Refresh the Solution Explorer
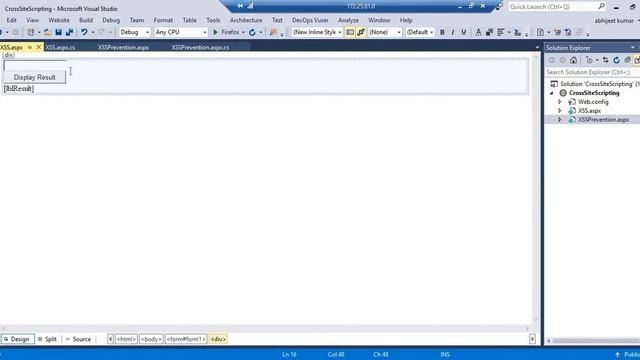Screen dimensions: 640x360 616,60
